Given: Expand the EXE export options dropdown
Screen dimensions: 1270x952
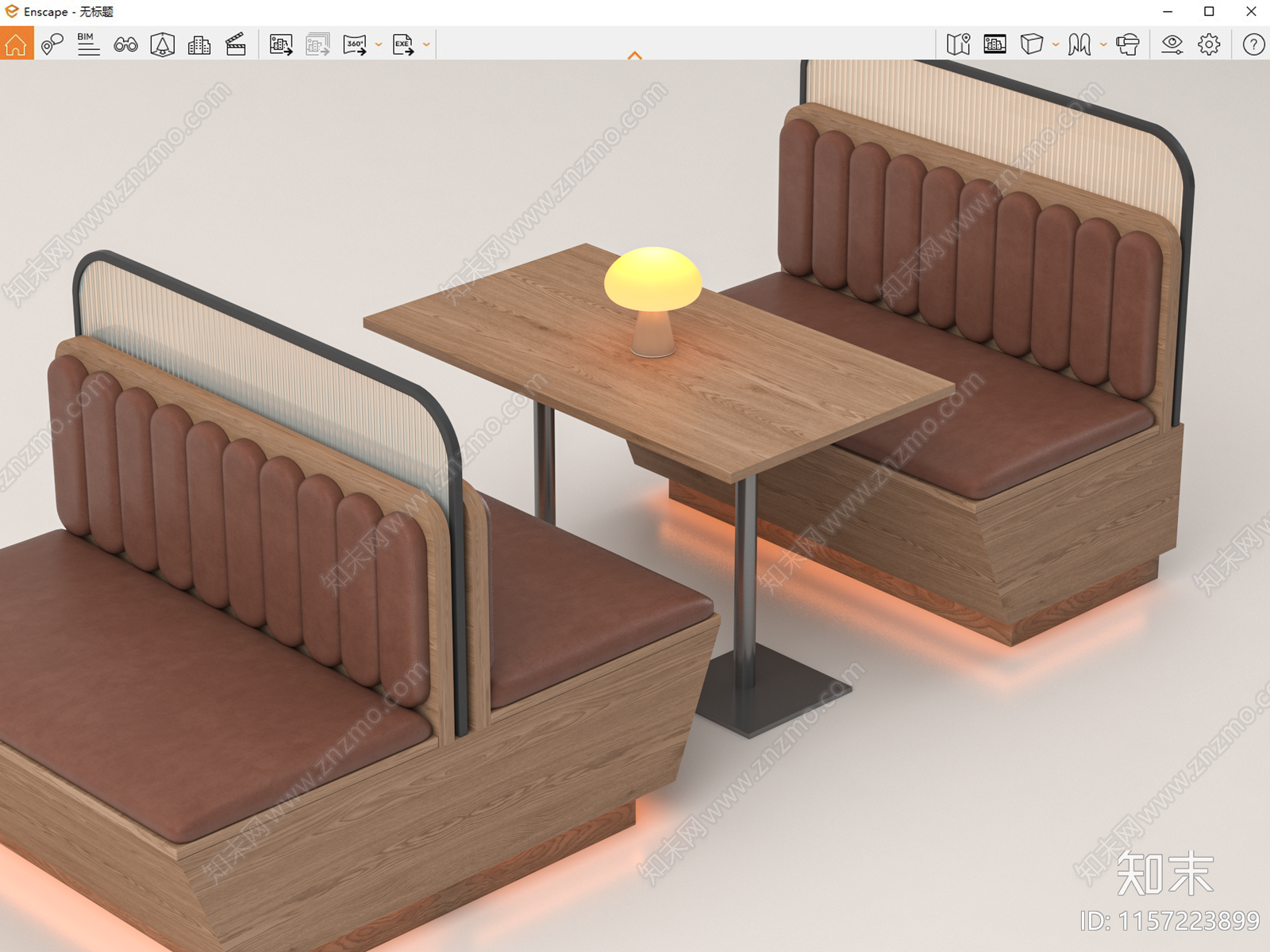Looking at the screenshot, I should [426, 44].
